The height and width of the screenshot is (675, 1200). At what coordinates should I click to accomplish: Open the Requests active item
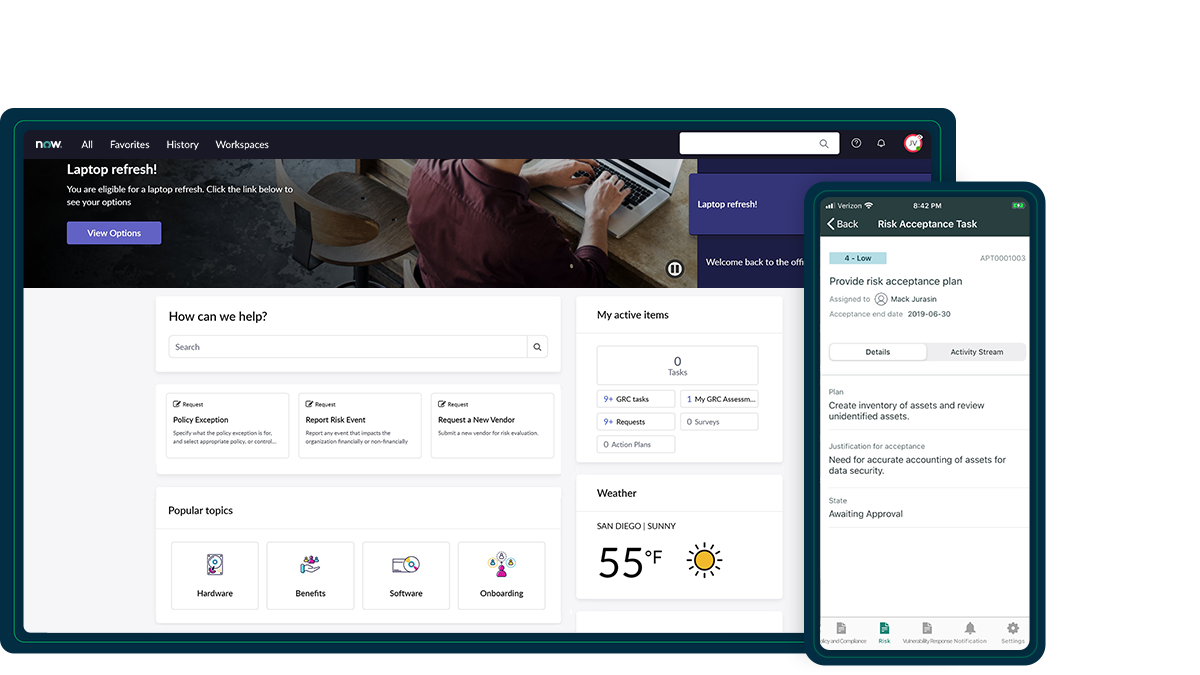click(x=636, y=422)
